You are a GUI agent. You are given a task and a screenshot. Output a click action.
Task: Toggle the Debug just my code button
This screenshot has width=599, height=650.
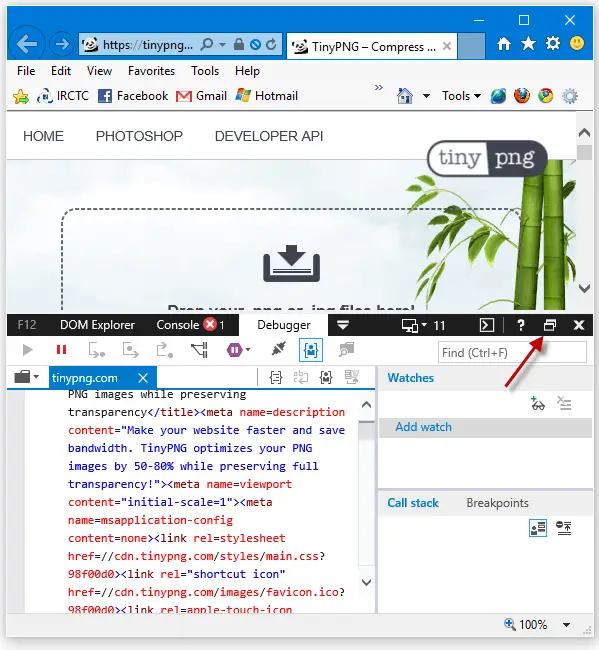311,350
